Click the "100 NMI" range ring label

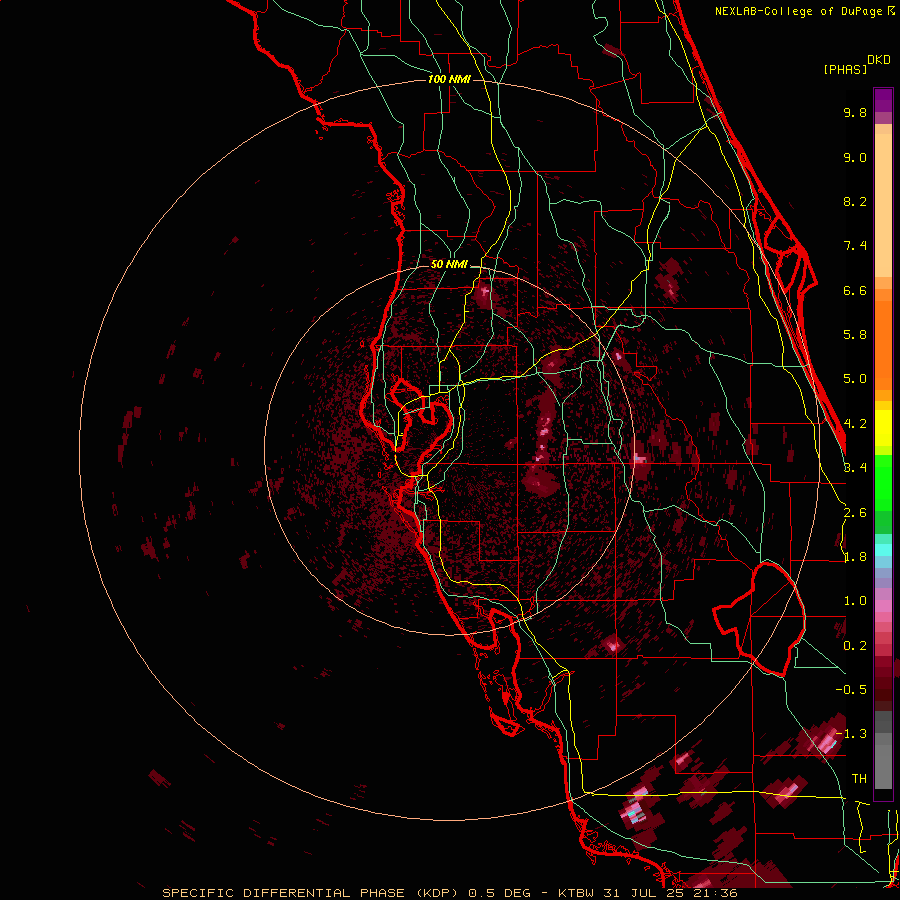[x=449, y=79]
